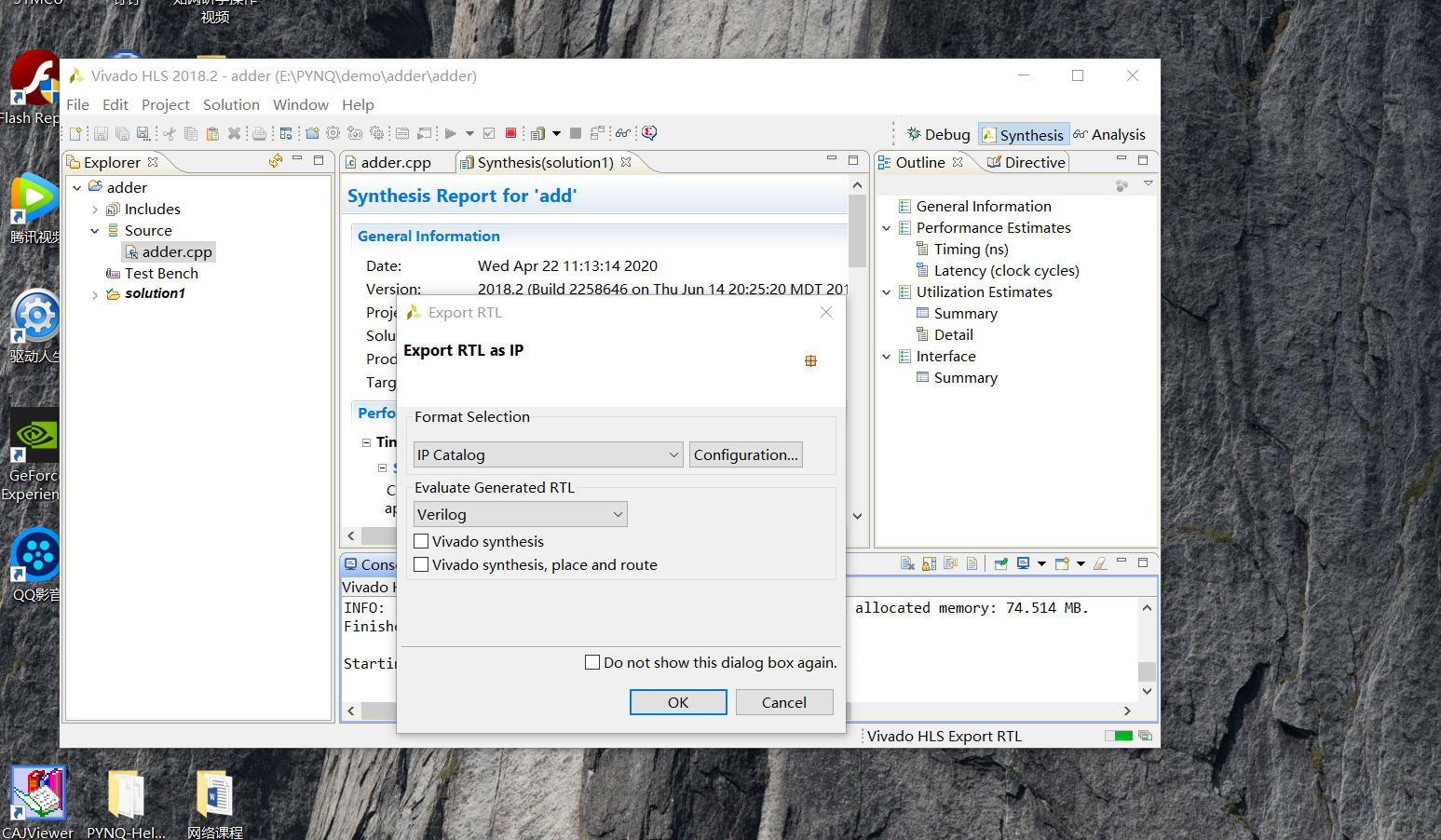Clear the Console output icon
This screenshot has width=1441, height=840.
[x=907, y=563]
